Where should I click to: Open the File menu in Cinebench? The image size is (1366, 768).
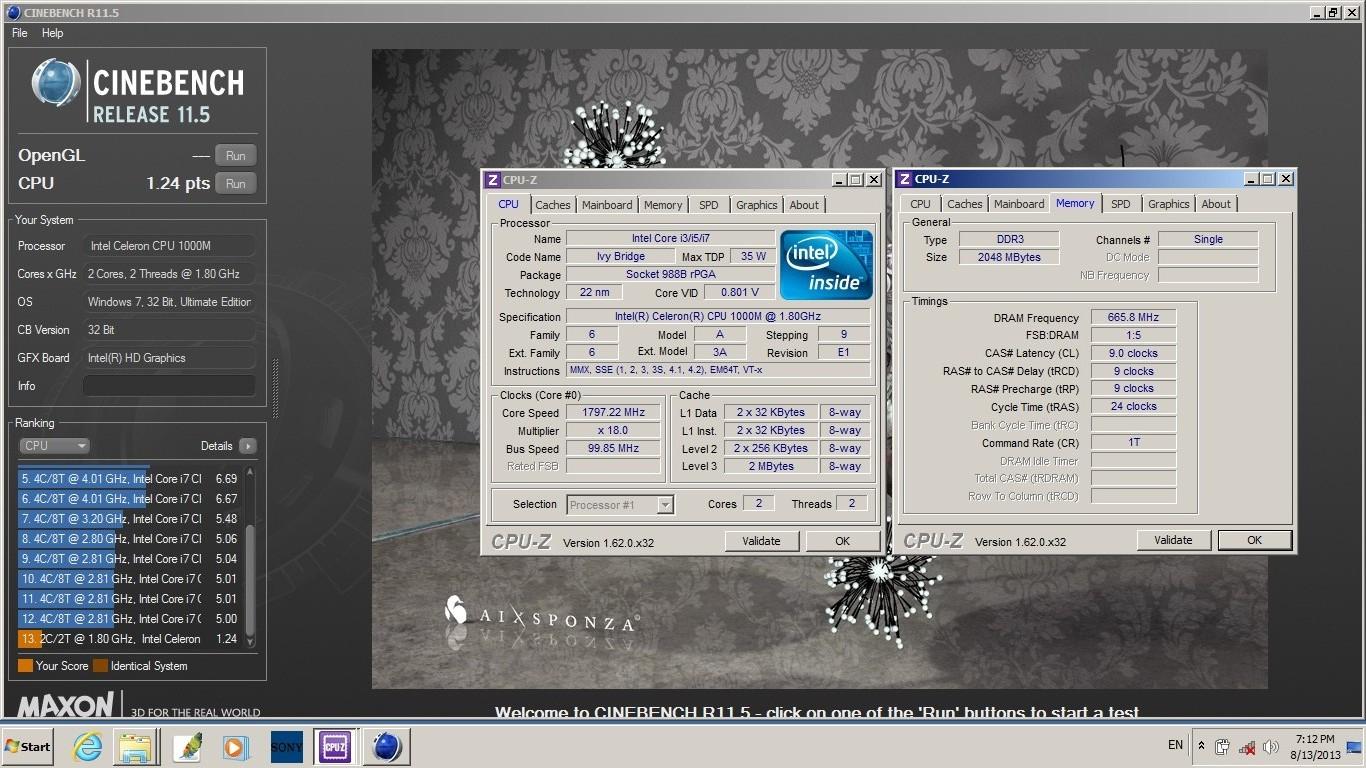pos(19,33)
